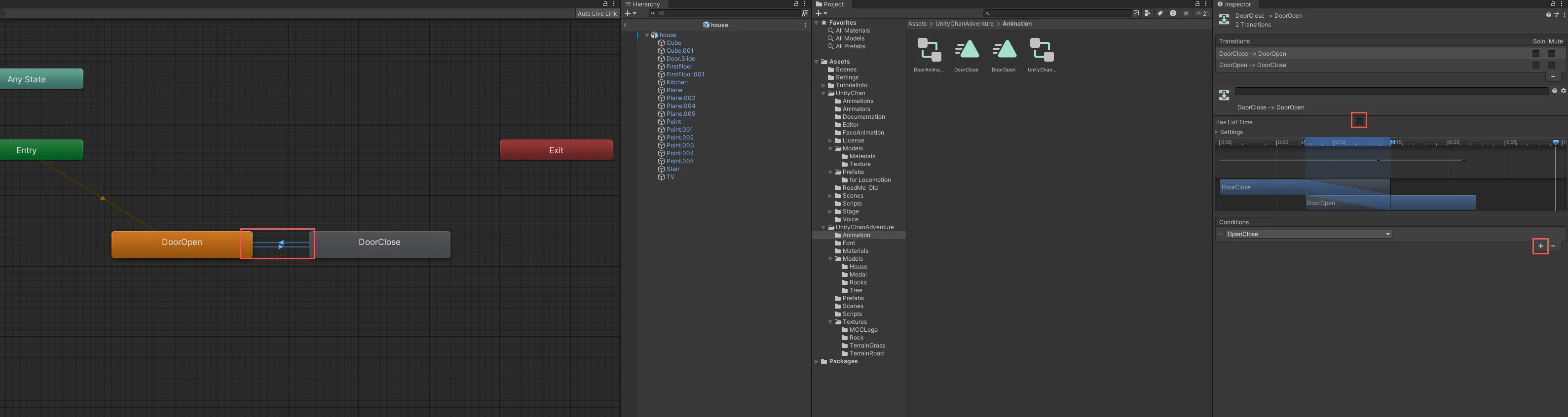
Task: Click the Save search star icon
Action: 1186,13
